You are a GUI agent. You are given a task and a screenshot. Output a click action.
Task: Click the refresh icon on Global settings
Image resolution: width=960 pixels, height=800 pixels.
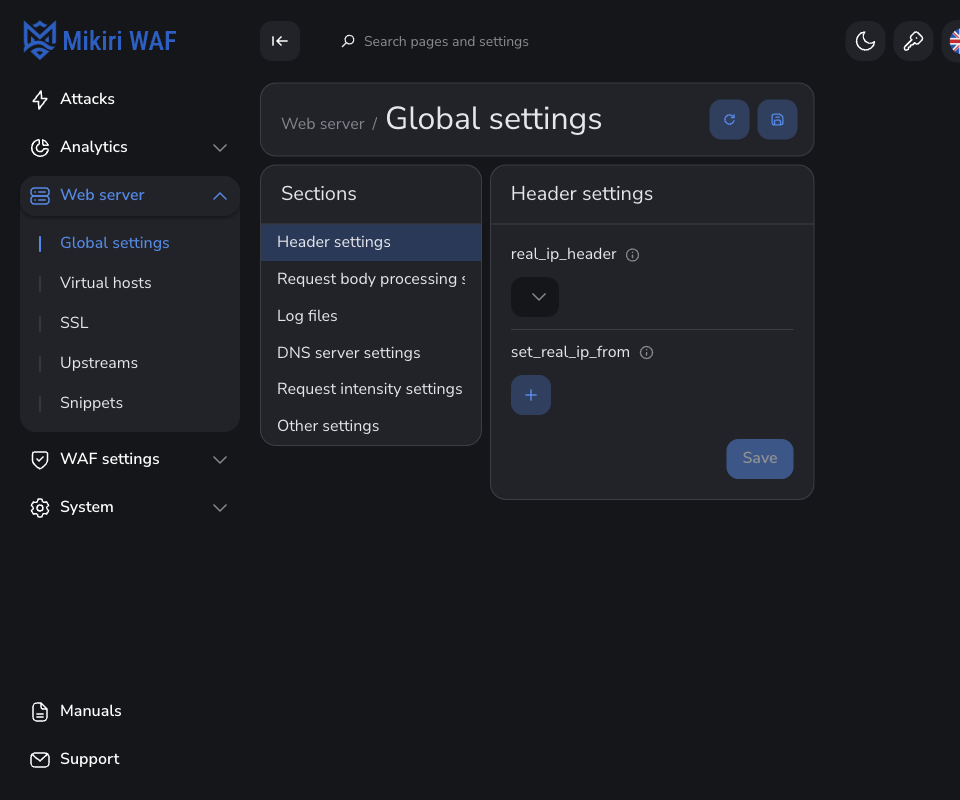point(729,119)
